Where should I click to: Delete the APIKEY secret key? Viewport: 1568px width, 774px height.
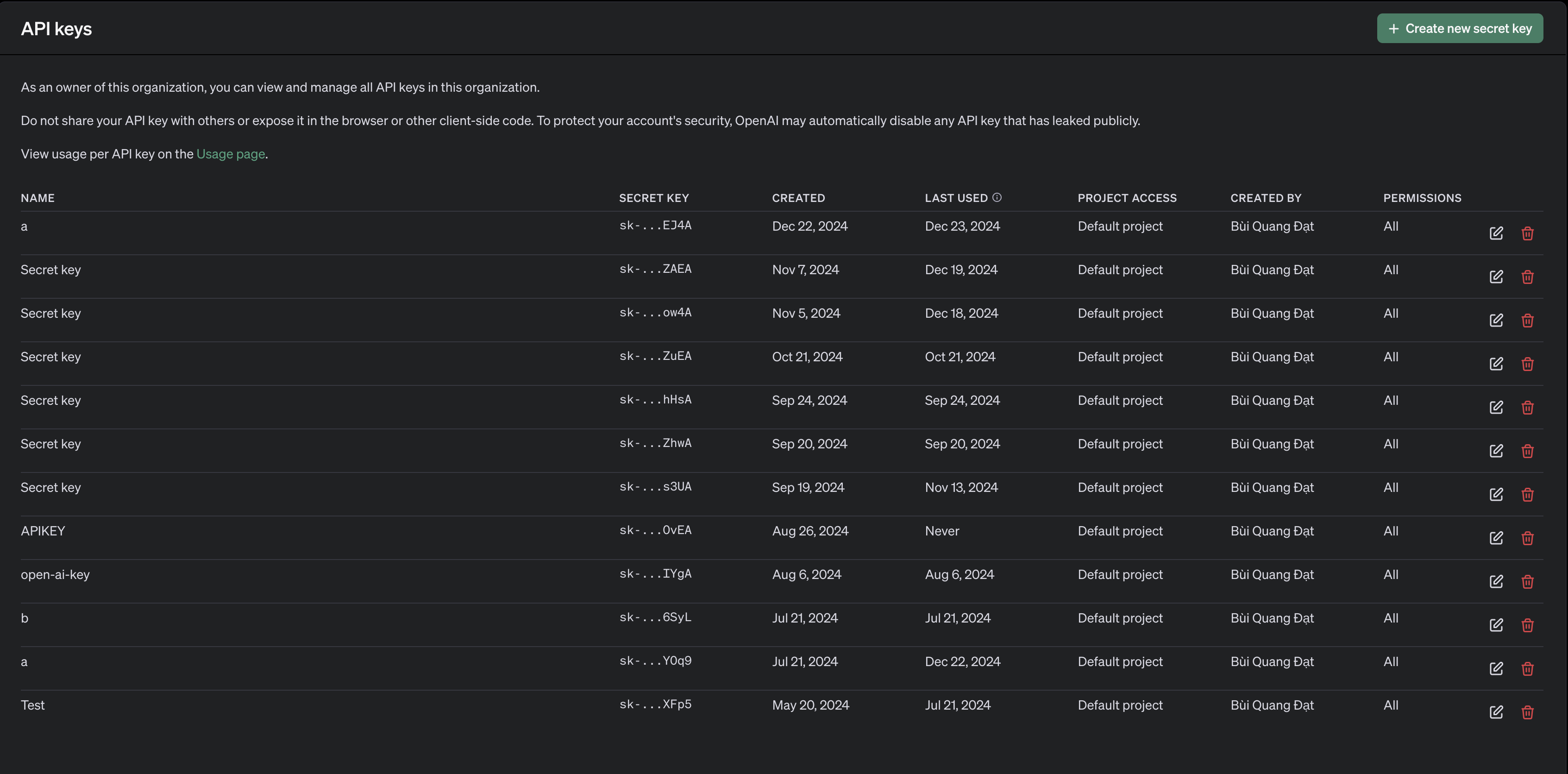point(1527,538)
